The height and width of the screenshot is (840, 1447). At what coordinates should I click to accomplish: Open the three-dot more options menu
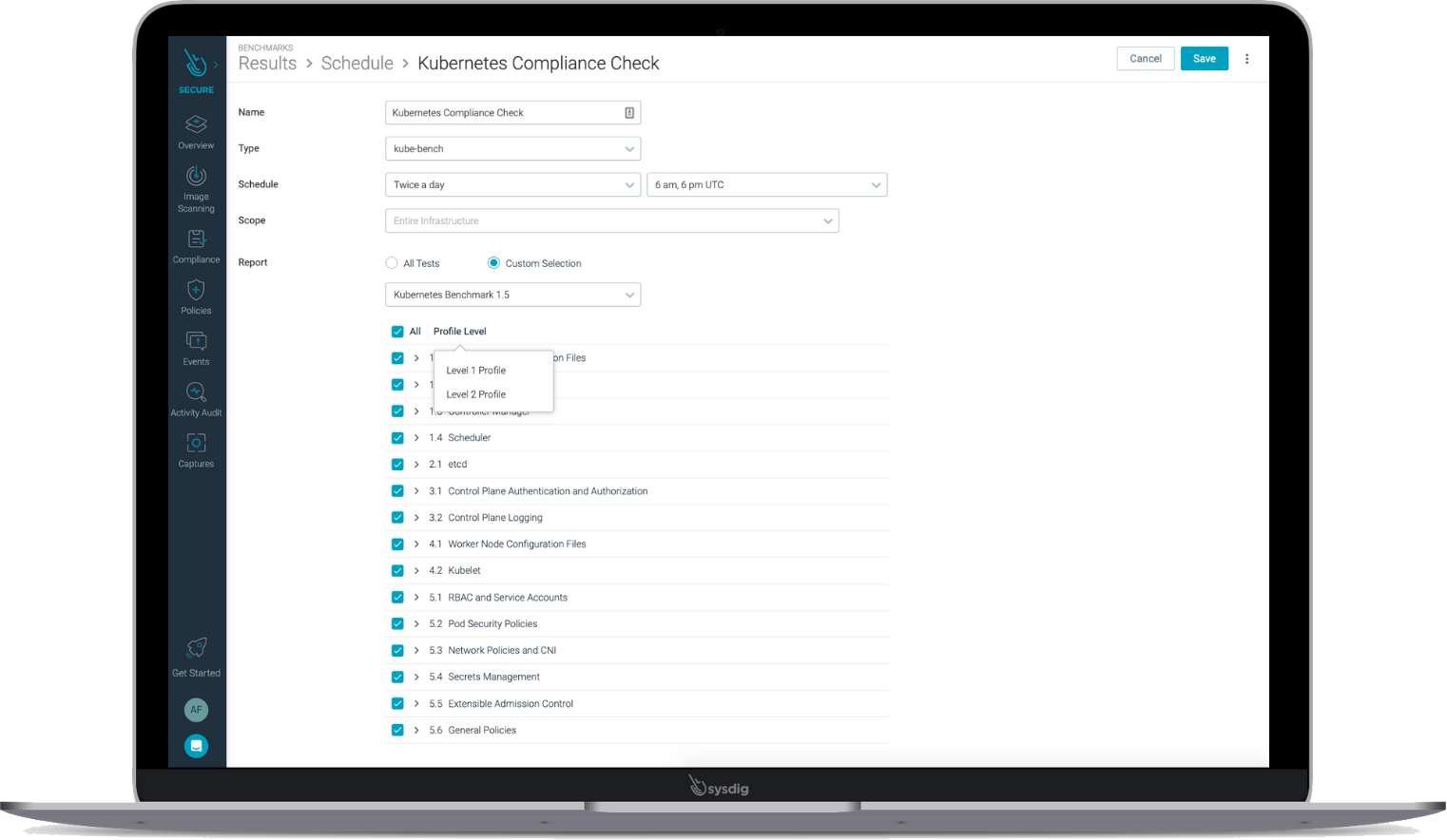click(1246, 59)
